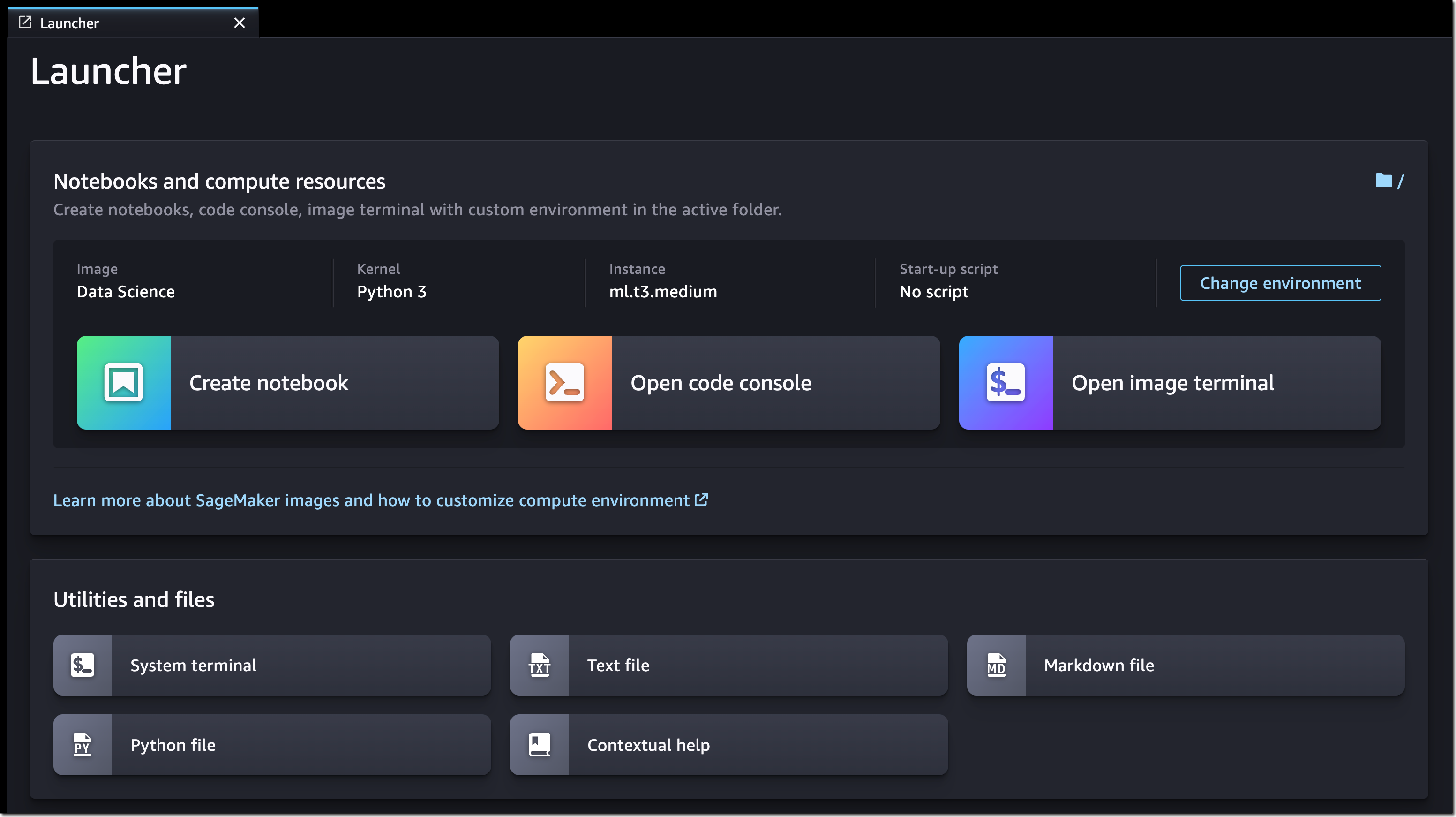Select the Launcher tab
1456x817 pixels.
69,23
